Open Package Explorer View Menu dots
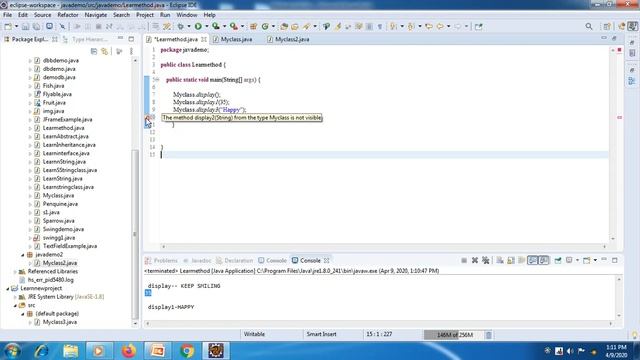The height and width of the screenshot is (360, 640). coord(131,51)
